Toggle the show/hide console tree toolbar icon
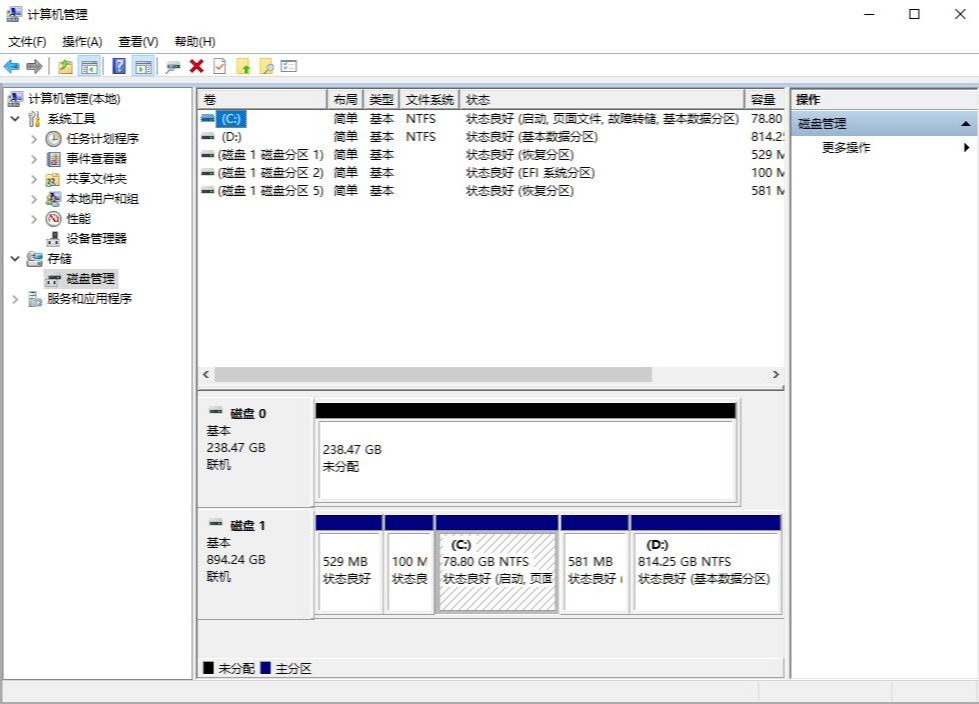979x704 pixels. [89, 66]
